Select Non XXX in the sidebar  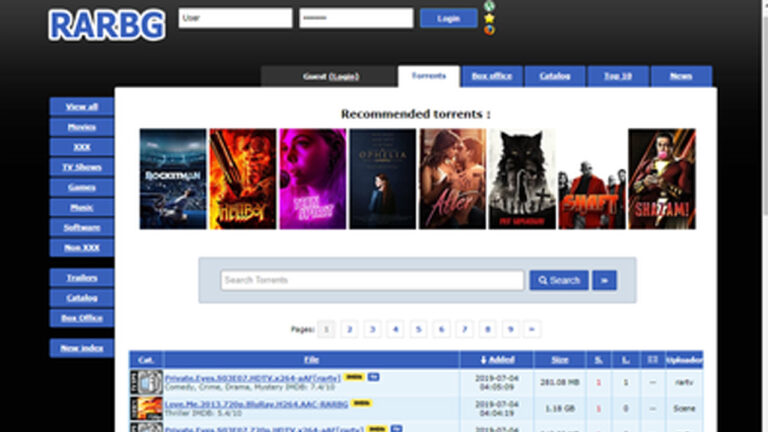click(x=82, y=247)
